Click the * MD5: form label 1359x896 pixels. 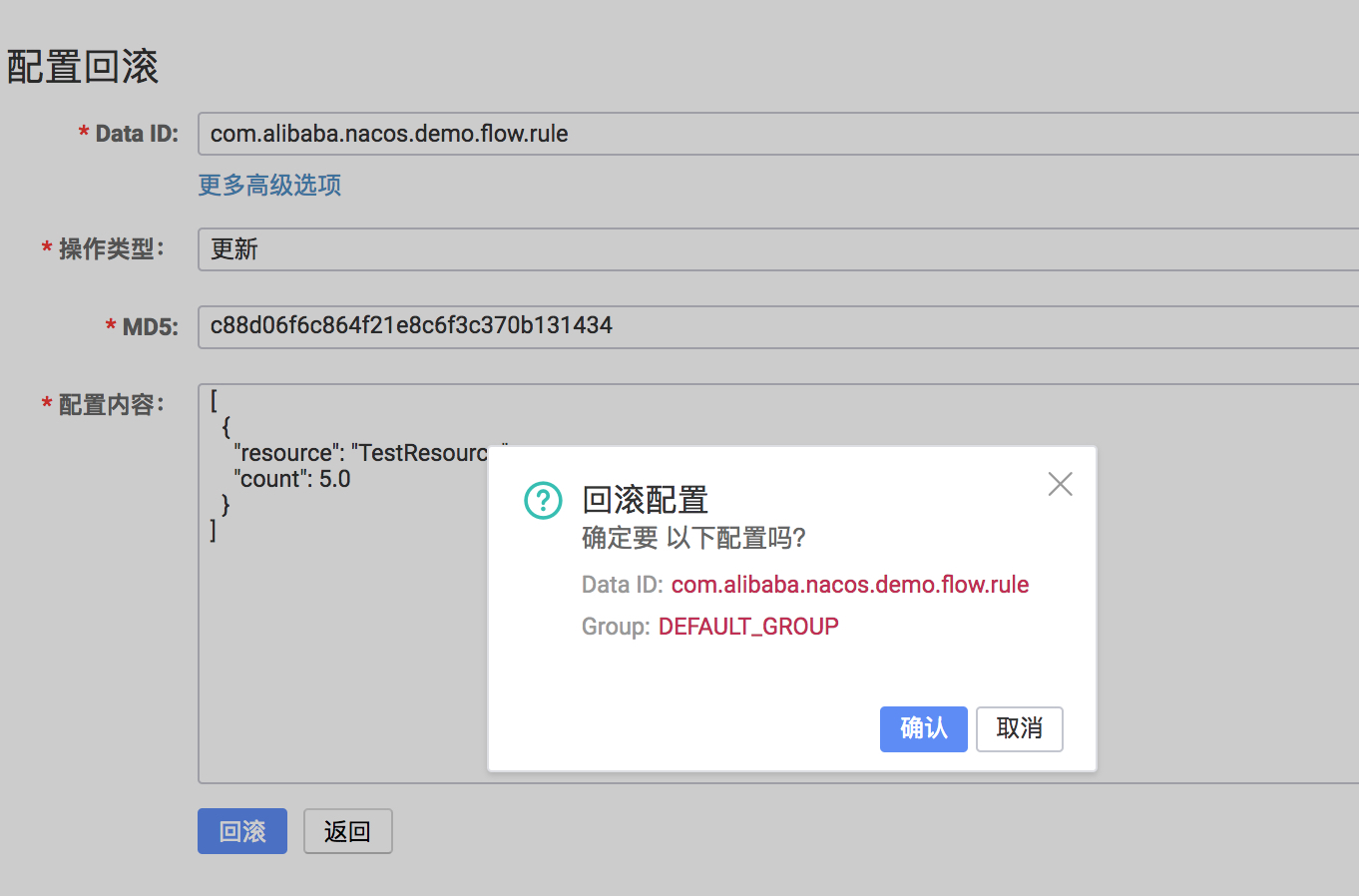point(142,326)
